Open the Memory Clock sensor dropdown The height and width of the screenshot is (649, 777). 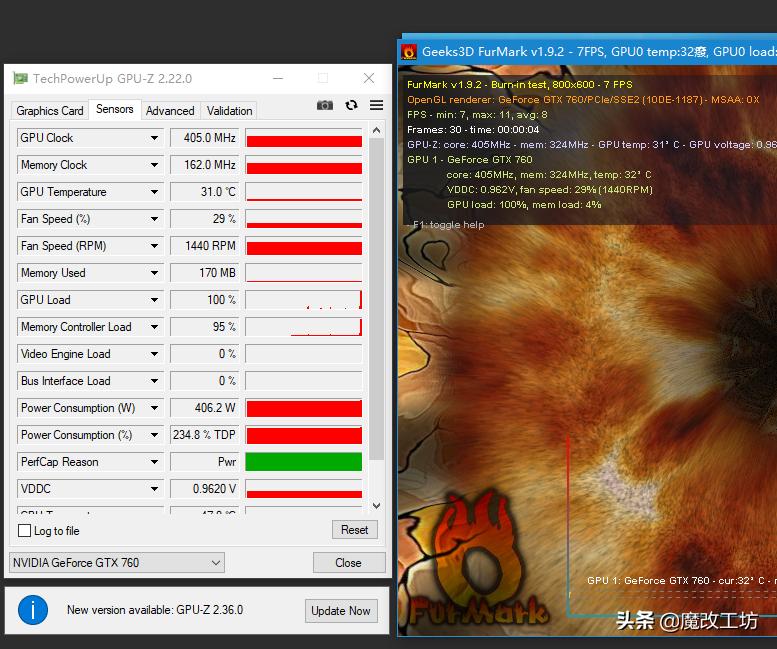coord(154,165)
